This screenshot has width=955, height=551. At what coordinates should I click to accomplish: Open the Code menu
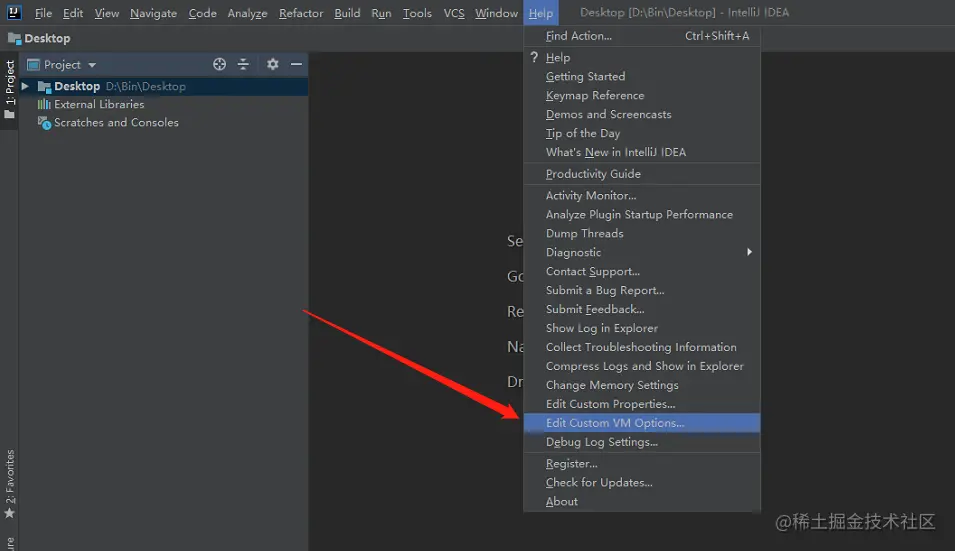[202, 13]
